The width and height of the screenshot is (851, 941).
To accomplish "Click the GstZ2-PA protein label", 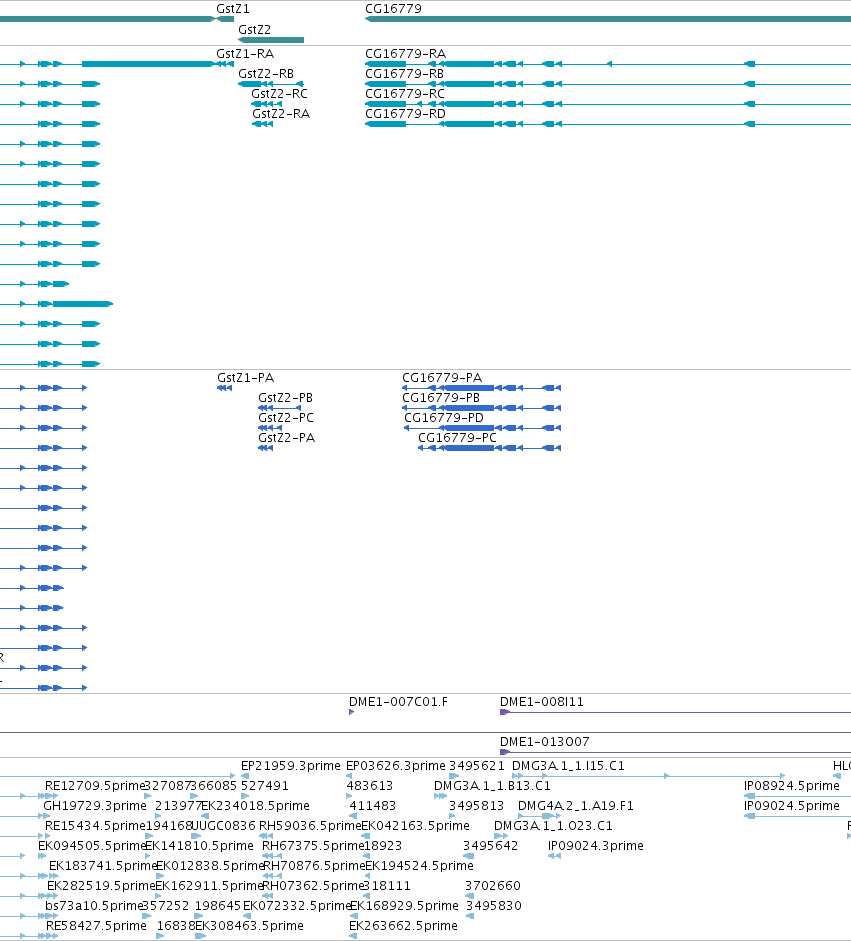I will [286, 438].
